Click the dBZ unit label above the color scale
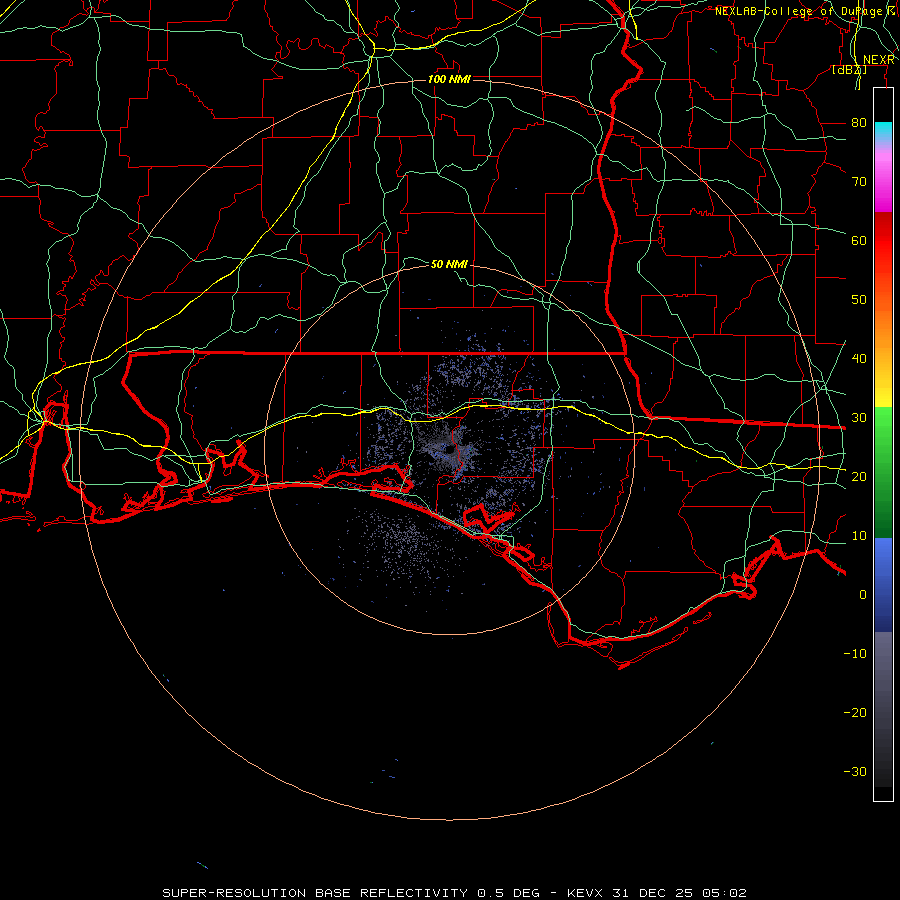900x900 pixels. 849,70
